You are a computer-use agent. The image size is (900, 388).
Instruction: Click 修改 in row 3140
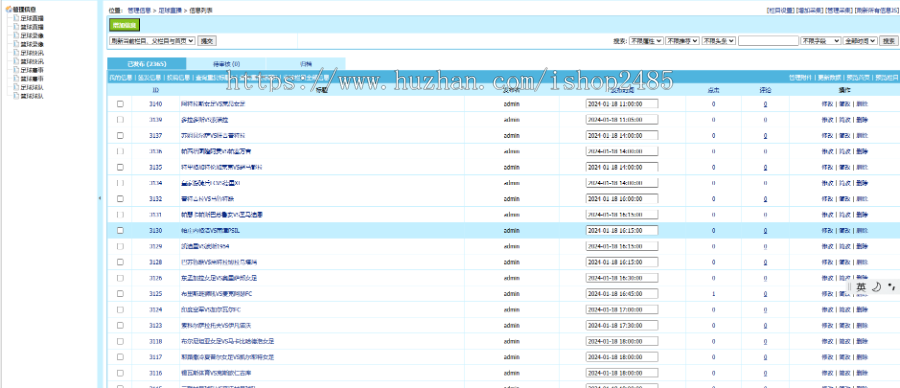tap(827, 104)
